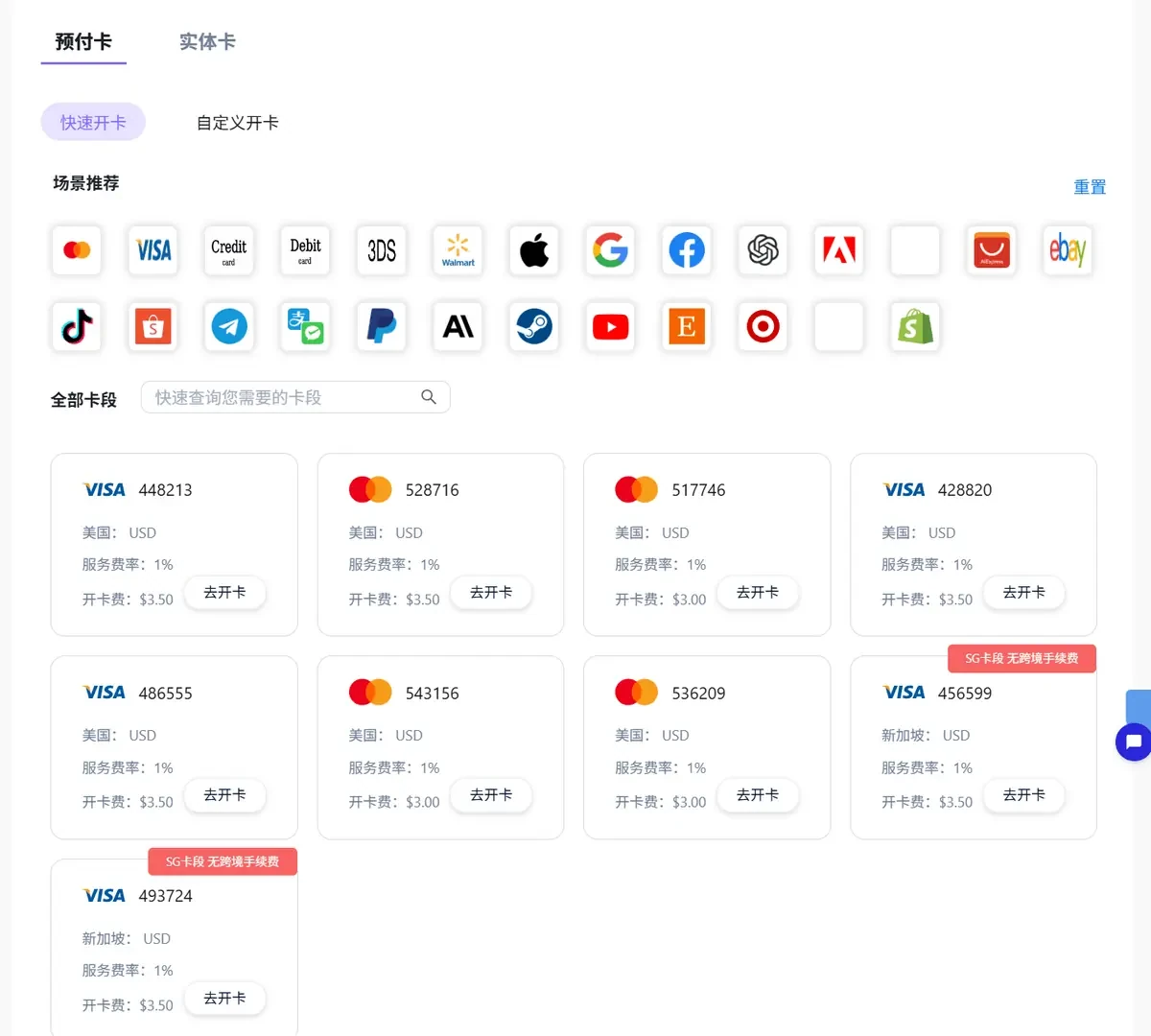
Task: Switch to the 实体卡 tab
Action: click(x=207, y=42)
